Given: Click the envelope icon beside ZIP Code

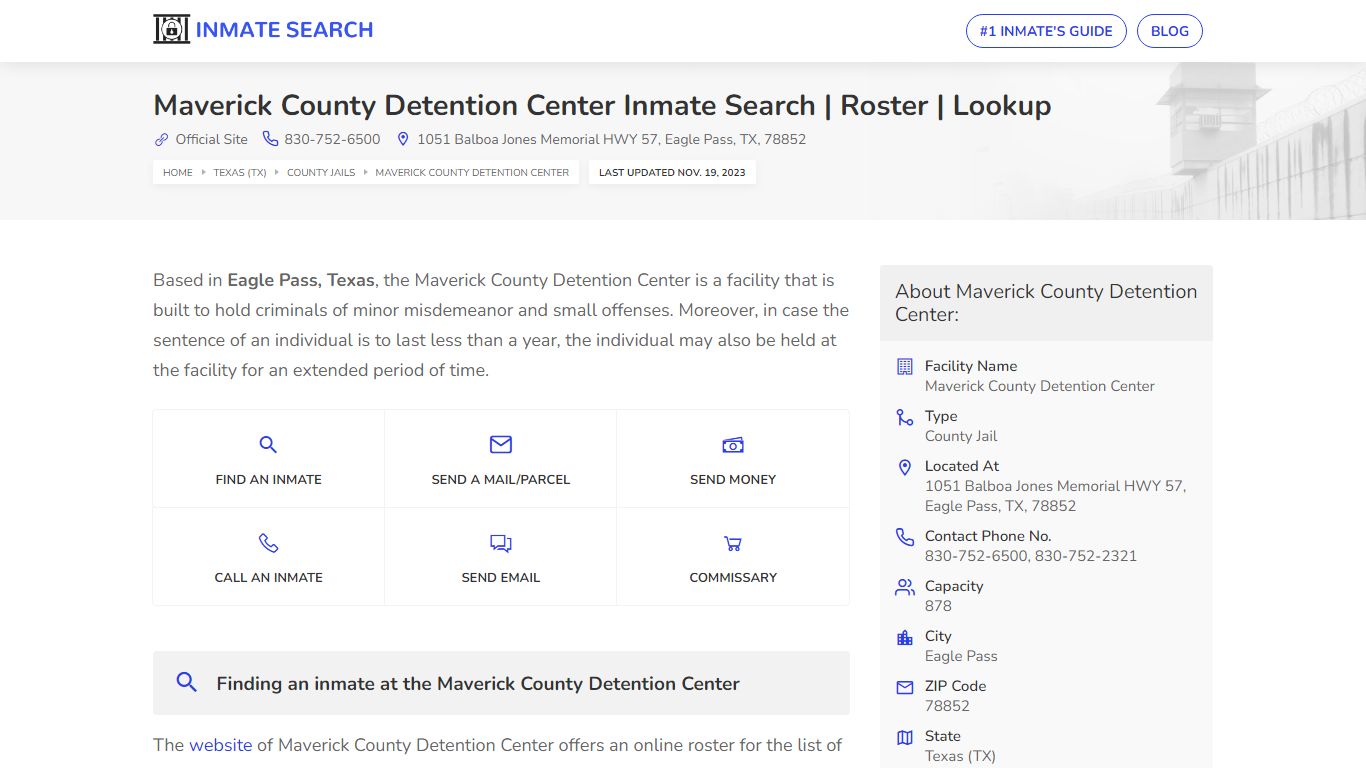Looking at the screenshot, I should click(905, 687).
